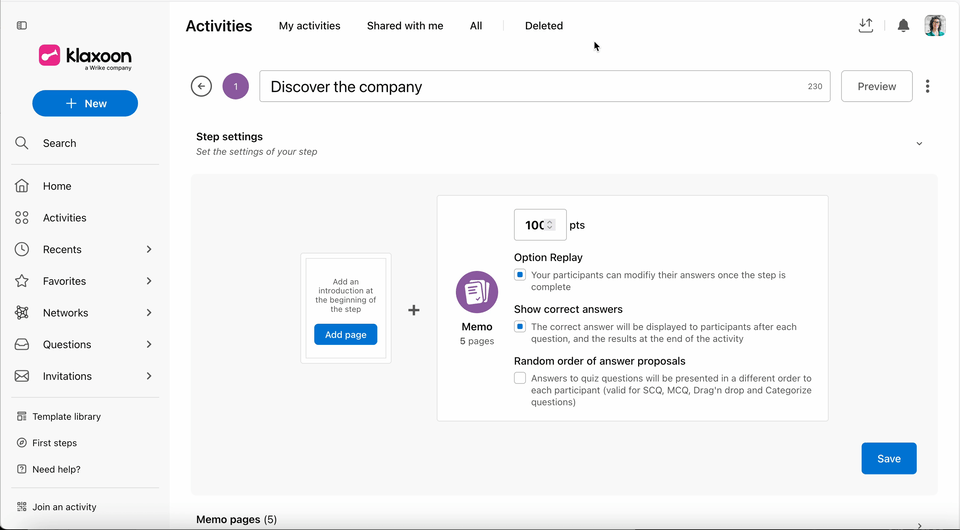Open the user profile avatar

tap(935, 26)
